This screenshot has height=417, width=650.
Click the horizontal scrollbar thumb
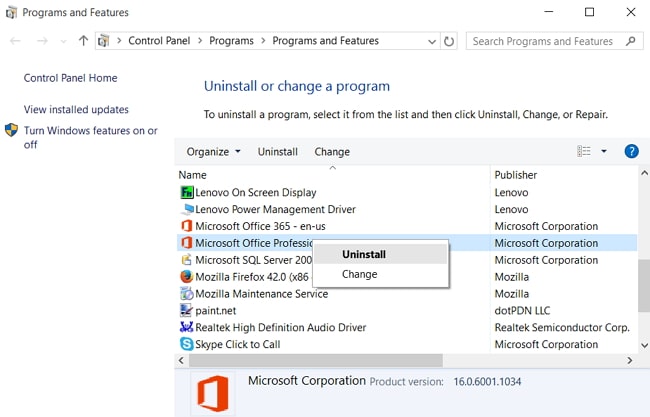[316, 361]
